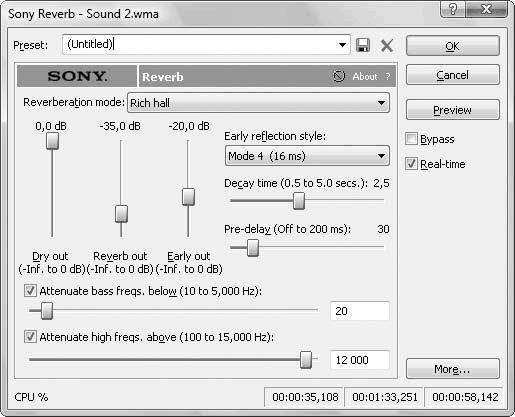Click the Cancel button
This screenshot has width=515, height=417.
tap(453, 75)
